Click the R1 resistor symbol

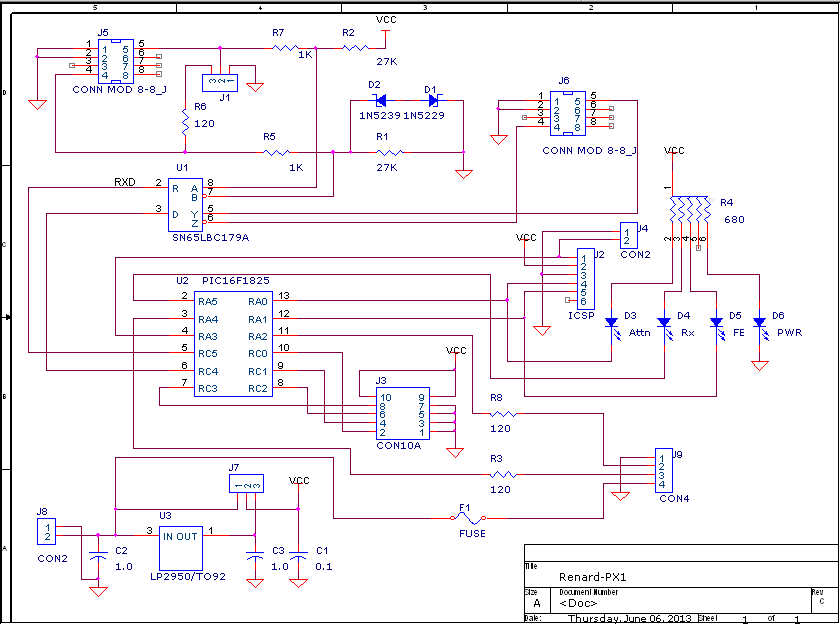tap(389, 153)
